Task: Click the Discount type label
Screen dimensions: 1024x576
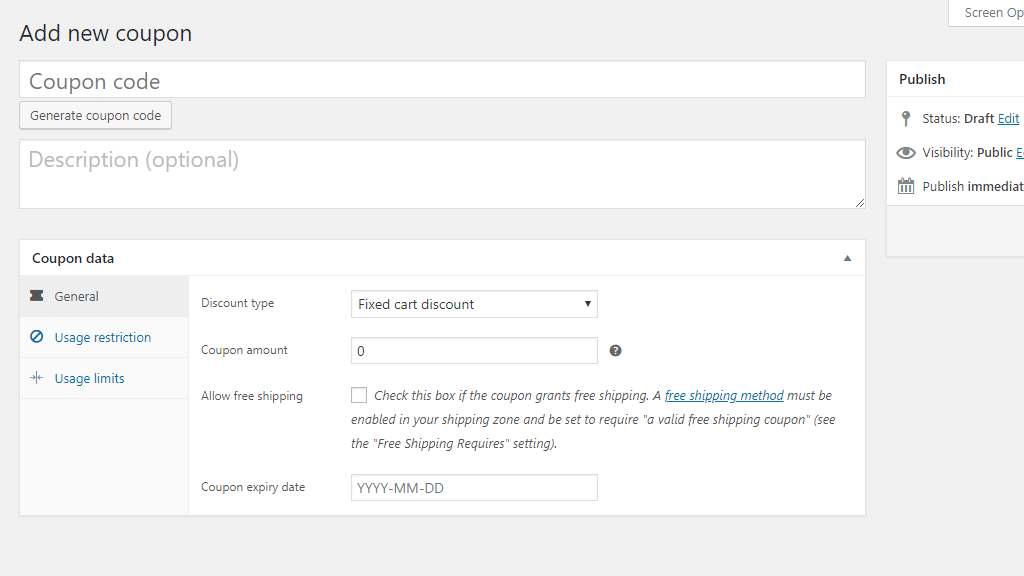Action: (x=238, y=303)
